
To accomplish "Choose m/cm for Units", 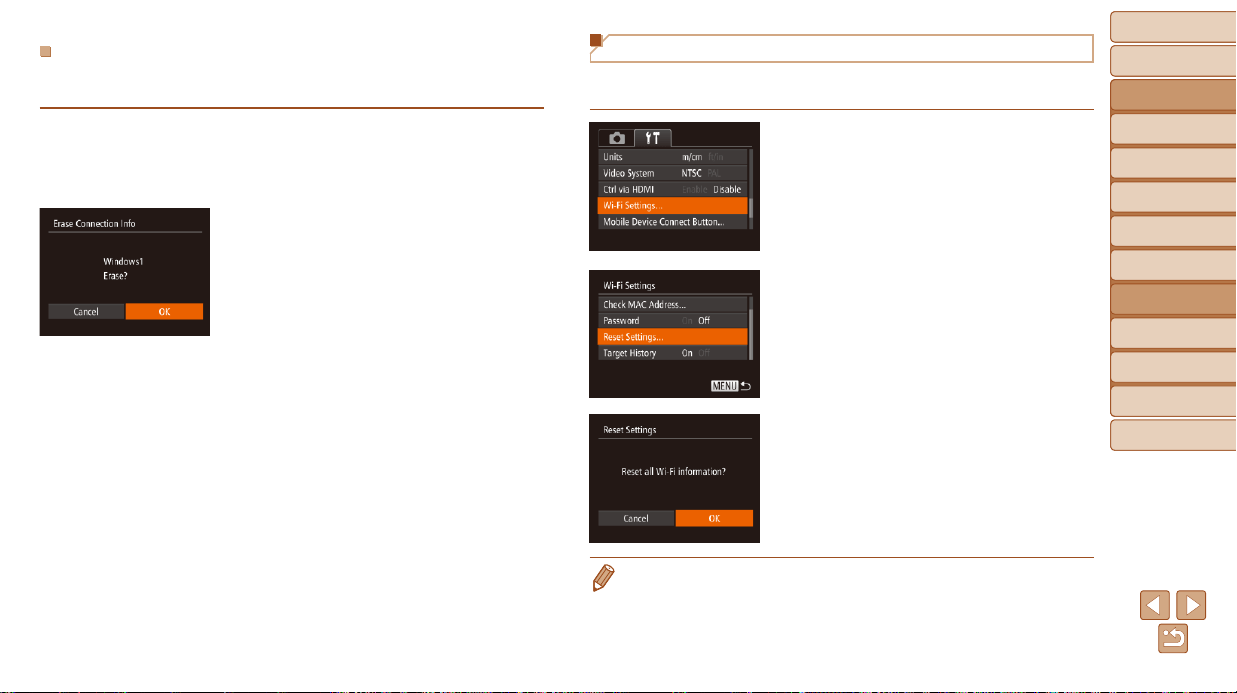I will tap(692, 157).
